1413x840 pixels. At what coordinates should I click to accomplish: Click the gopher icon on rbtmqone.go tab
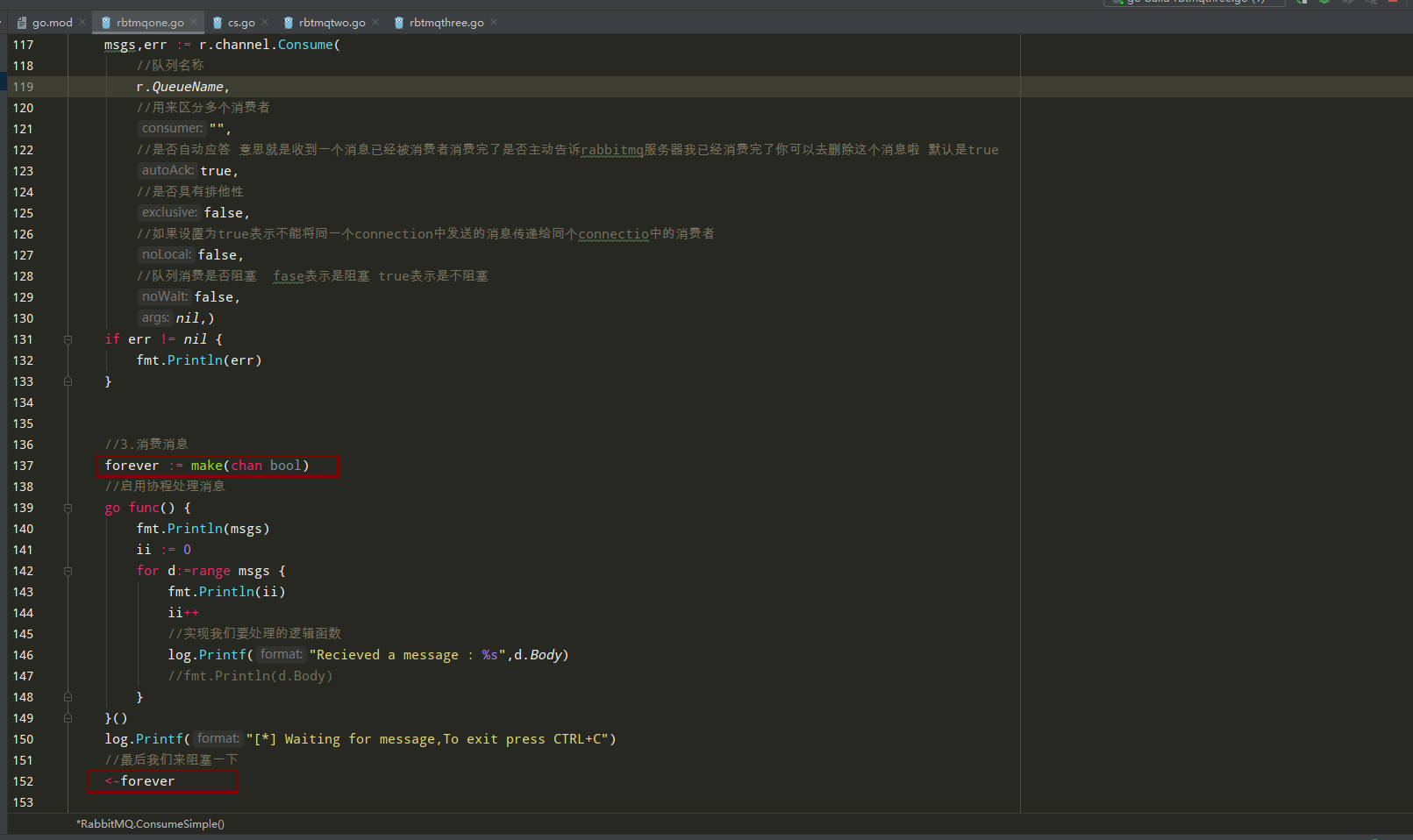[x=106, y=23]
